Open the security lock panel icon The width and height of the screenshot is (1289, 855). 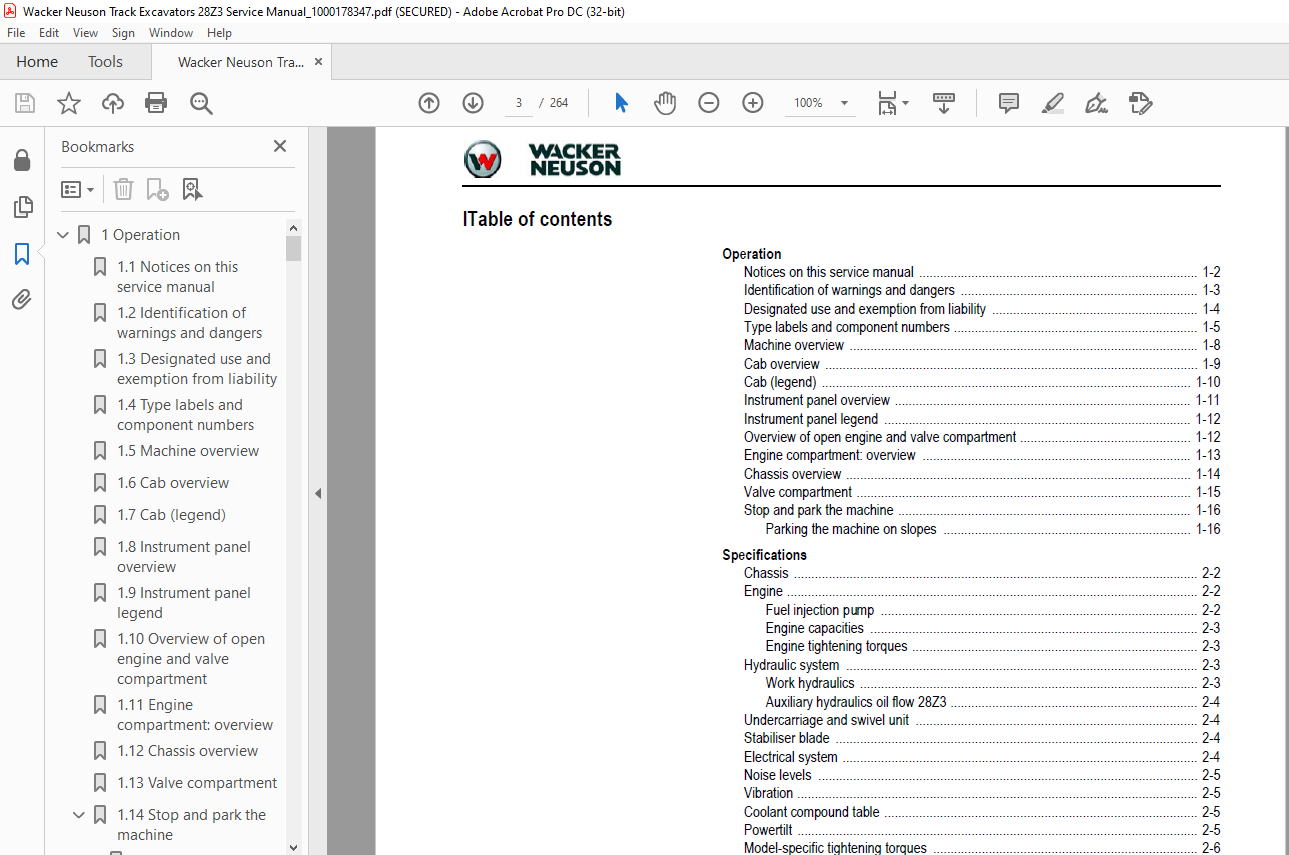tap(22, 160)
